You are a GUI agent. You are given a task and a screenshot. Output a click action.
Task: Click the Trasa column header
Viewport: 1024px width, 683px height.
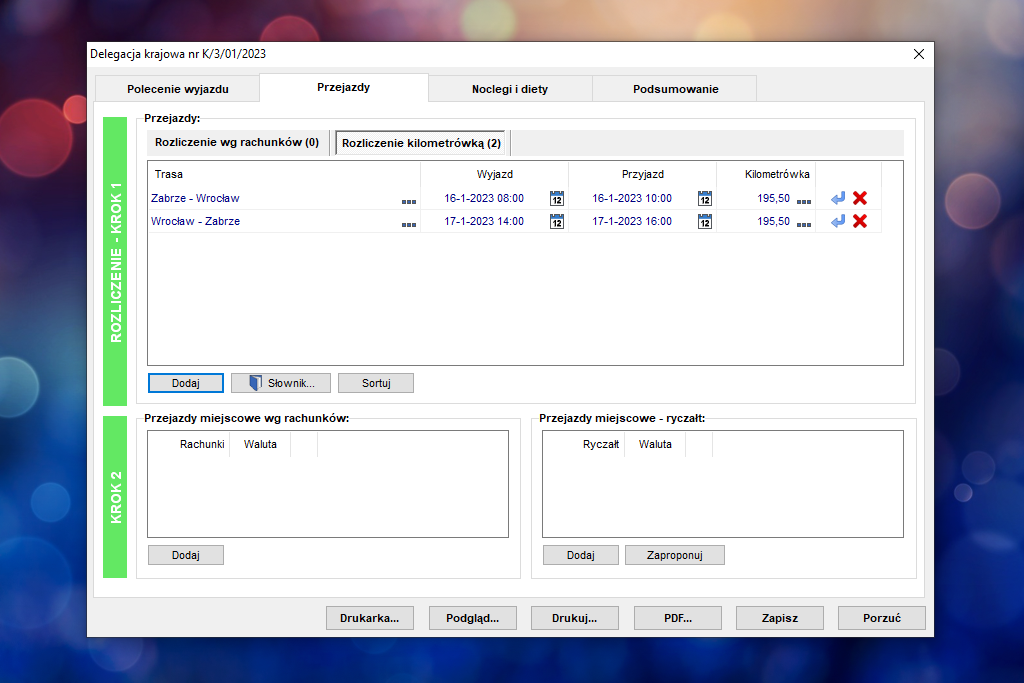[283, 174]
